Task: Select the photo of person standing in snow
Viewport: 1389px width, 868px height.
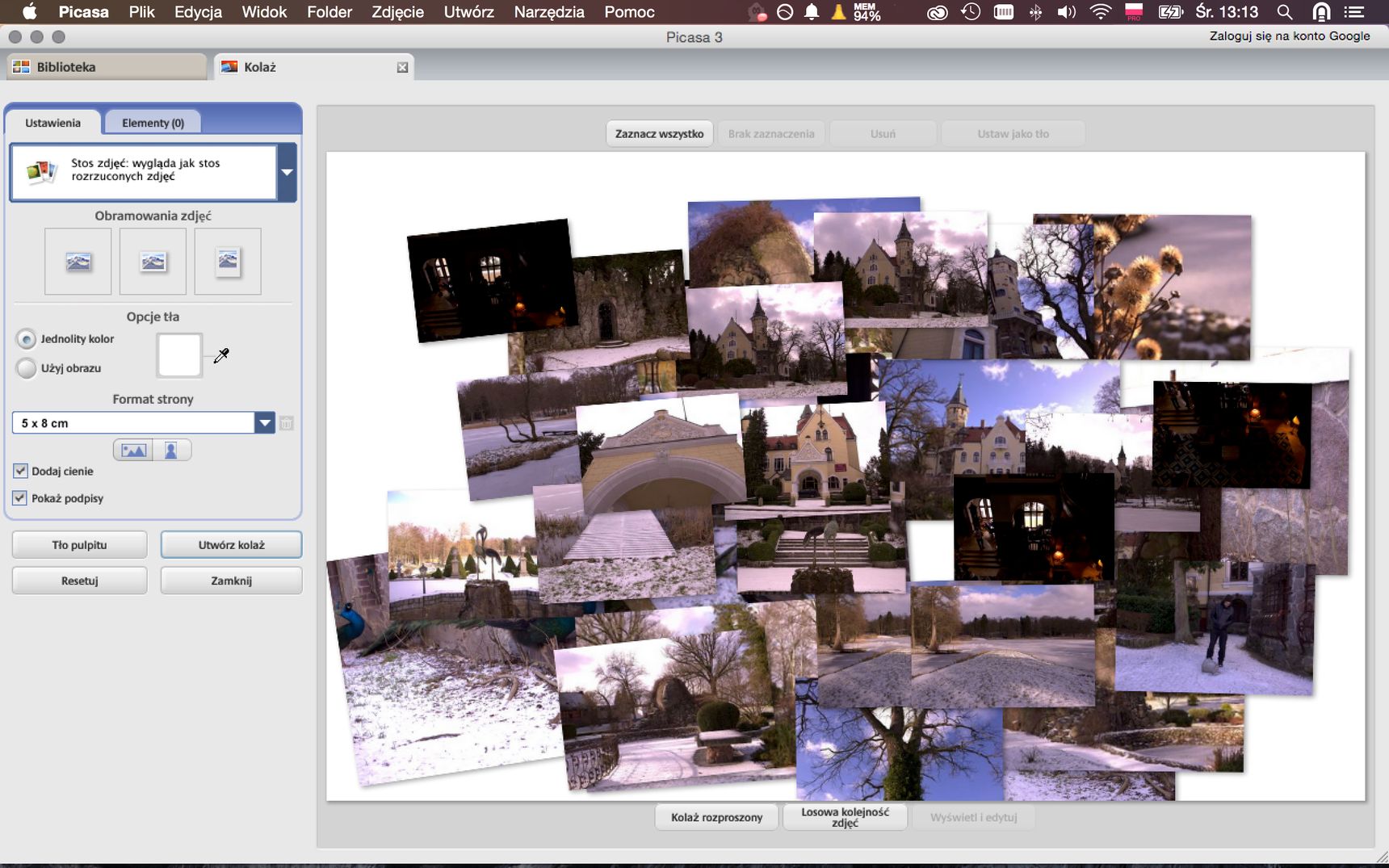Action: (x=1215, y=630)
